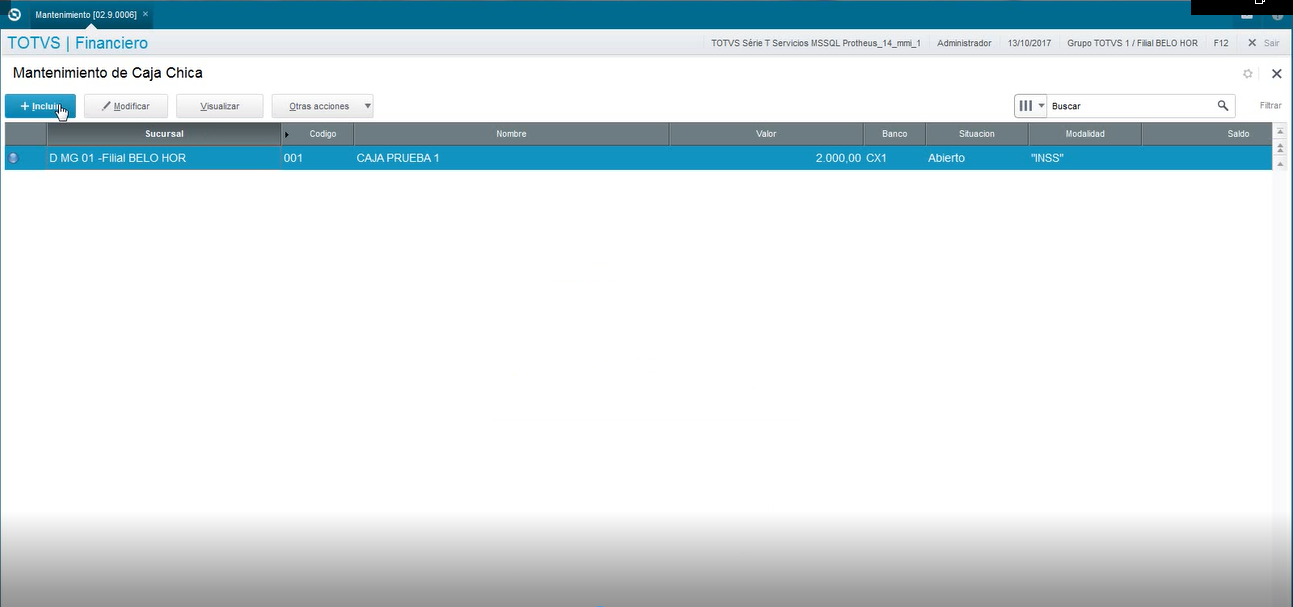Close the Mantenimiento de Caja Chica panel
Image resolution: width=1293 pixels, height=607 pixels.
coord(1276,74)
